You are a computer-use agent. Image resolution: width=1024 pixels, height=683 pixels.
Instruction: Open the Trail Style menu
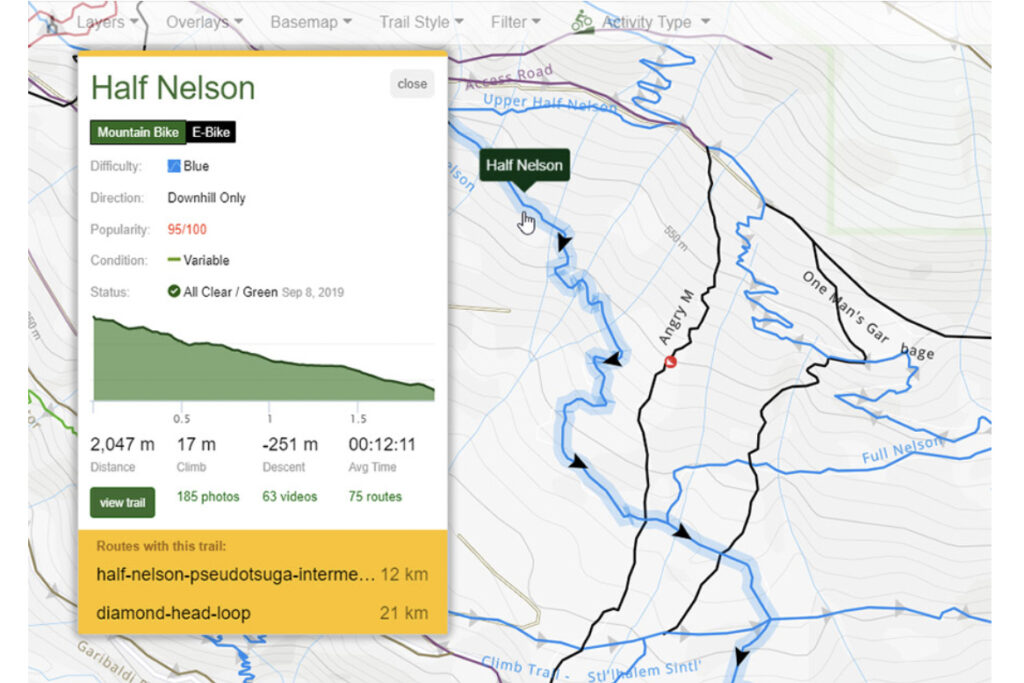point(421,22)
